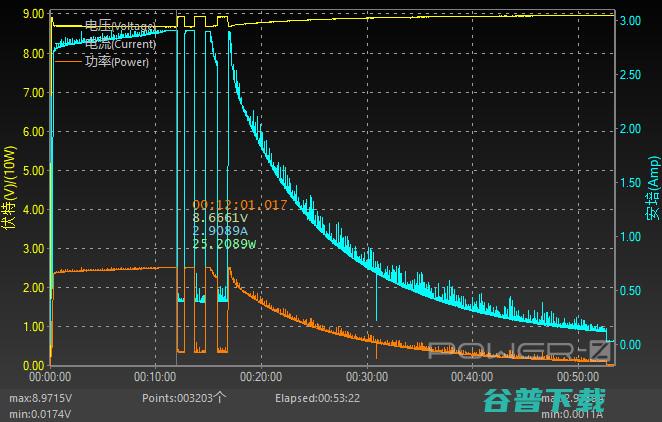Image resolution: width=662 pixels, height=422 pixels.
Task: Click the Elapsed:00:53:22 status text
Action: pos(318,397)
